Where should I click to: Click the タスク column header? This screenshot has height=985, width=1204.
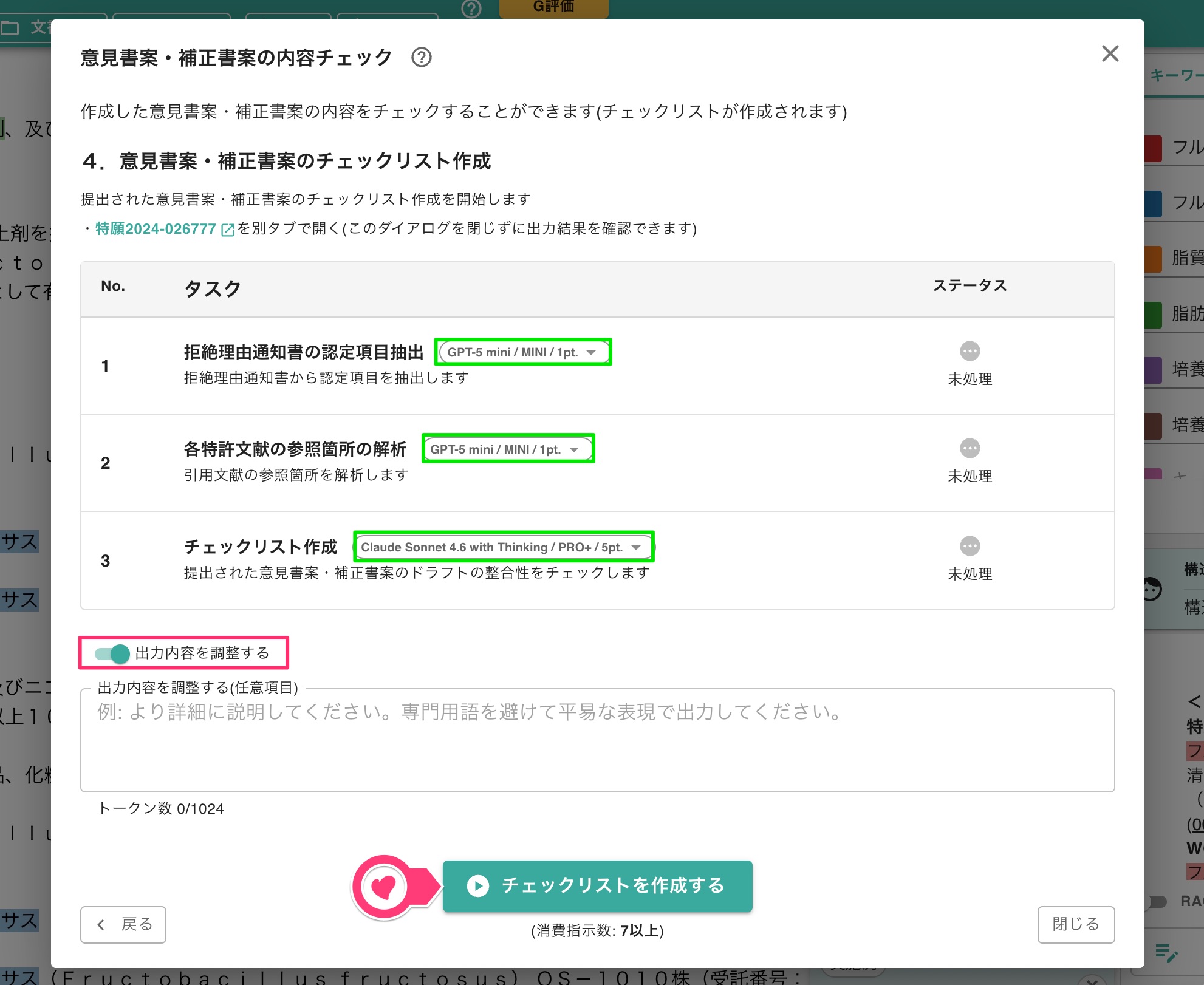pos(213,288)
